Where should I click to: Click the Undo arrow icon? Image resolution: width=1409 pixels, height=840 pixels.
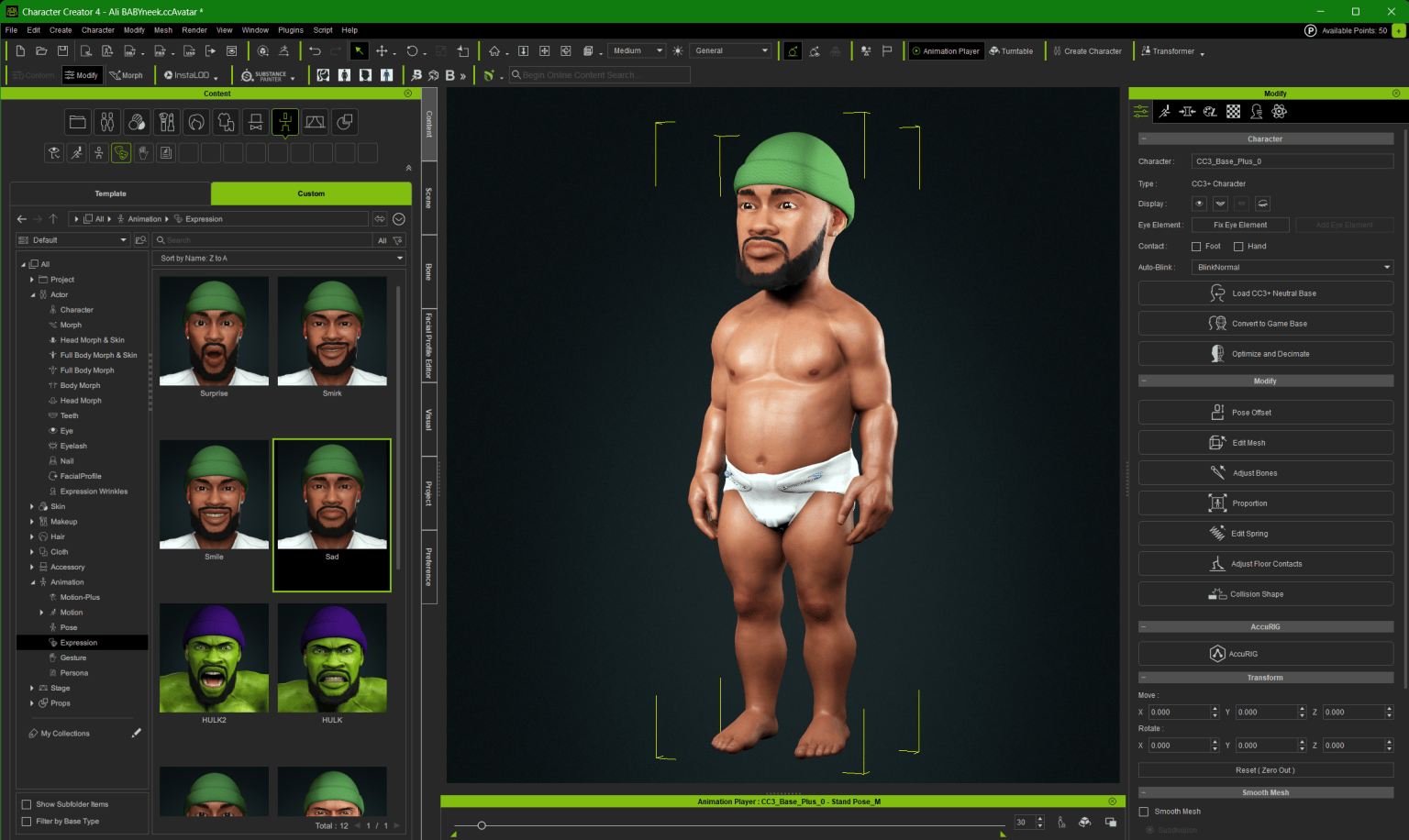pos(316,51)
